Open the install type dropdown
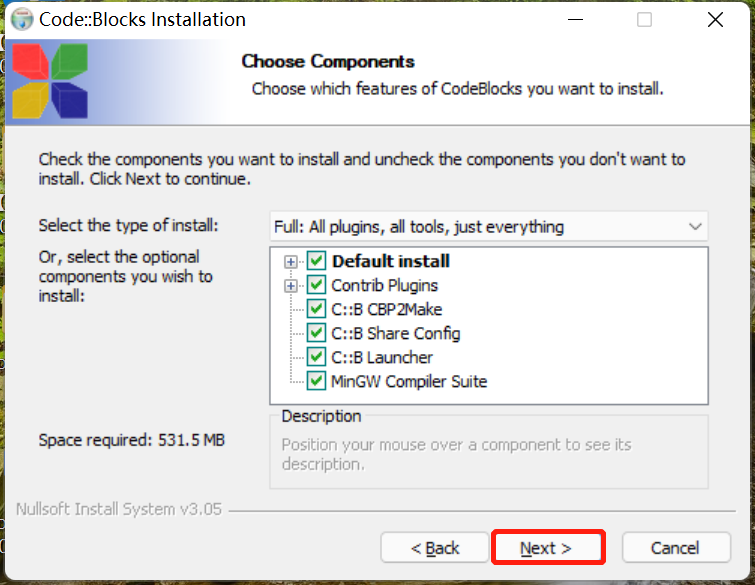This screenshot has width=755, height=585. 489,227
